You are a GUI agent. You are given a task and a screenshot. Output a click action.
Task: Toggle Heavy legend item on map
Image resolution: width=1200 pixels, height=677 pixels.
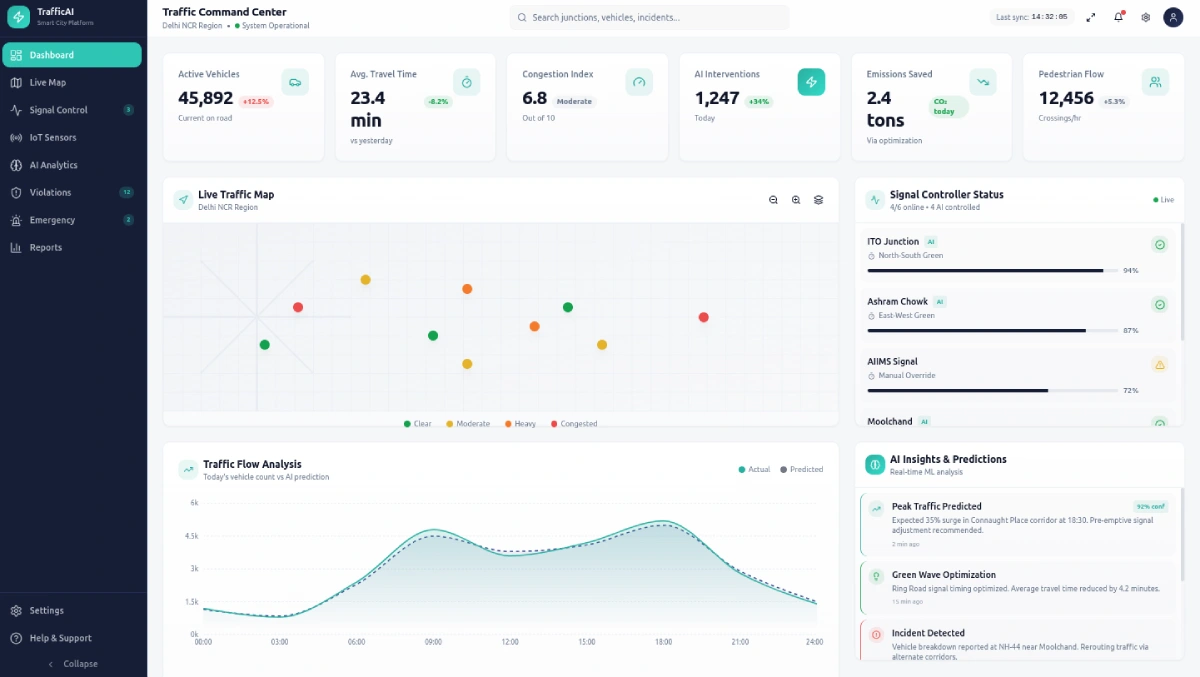(520, 424)
